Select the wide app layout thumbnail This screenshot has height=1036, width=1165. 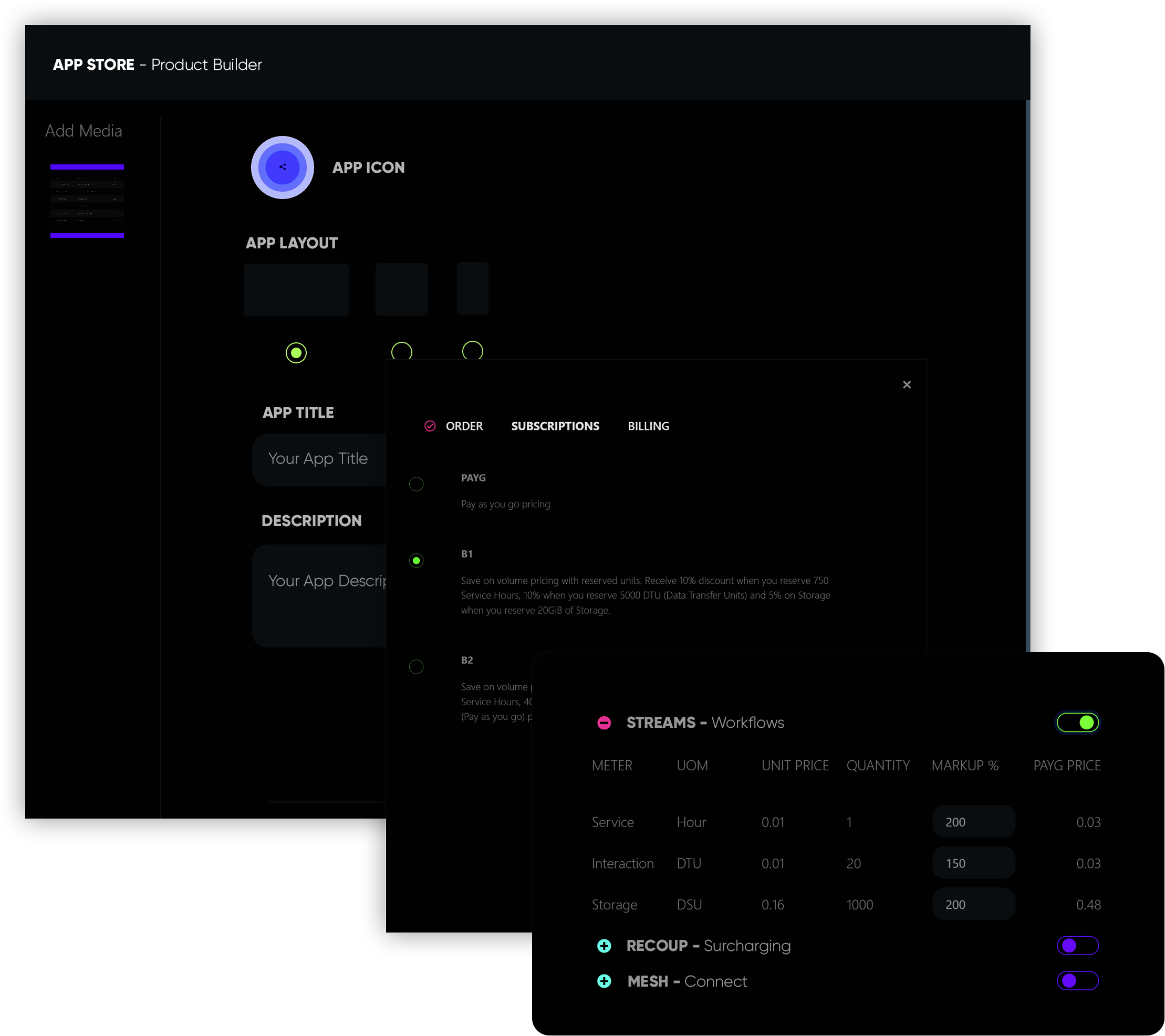tap(296, 289)
